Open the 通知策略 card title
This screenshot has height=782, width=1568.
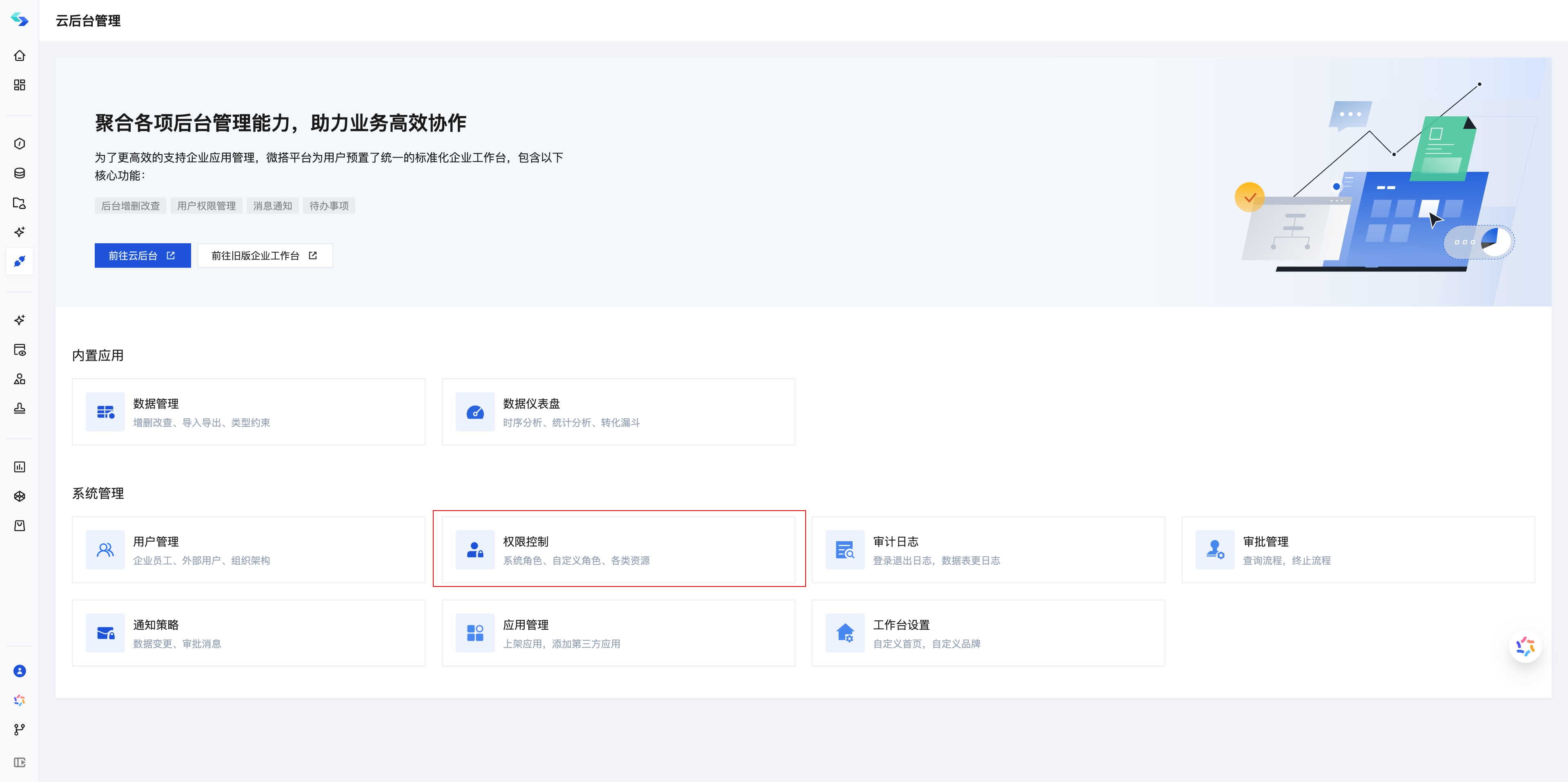pyautogui.click(x=156, y=625)
